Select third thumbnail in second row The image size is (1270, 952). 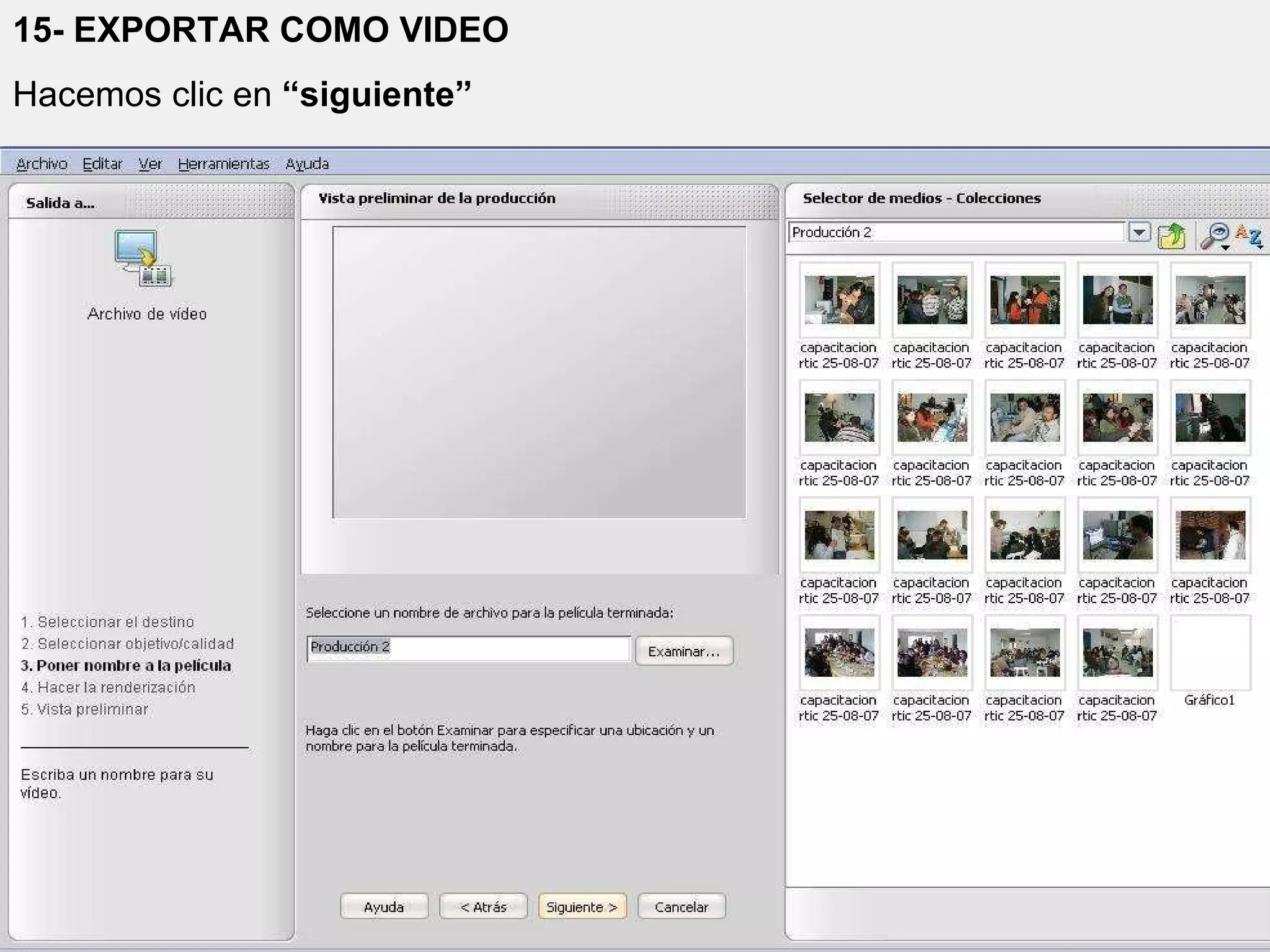point(1024,418)
